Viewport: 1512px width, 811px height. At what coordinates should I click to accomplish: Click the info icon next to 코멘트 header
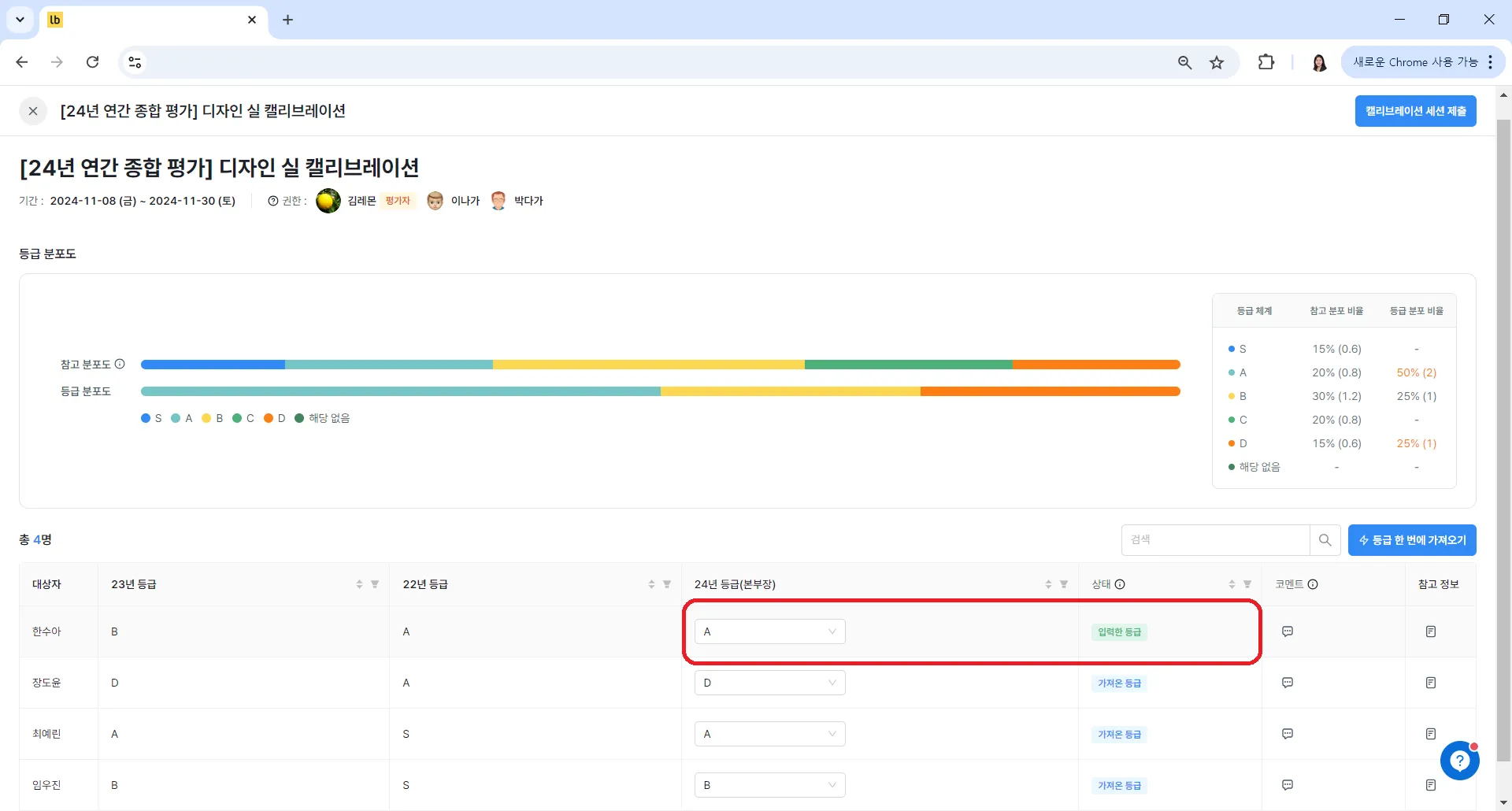pyautogui.click(x=1313, y=584)
